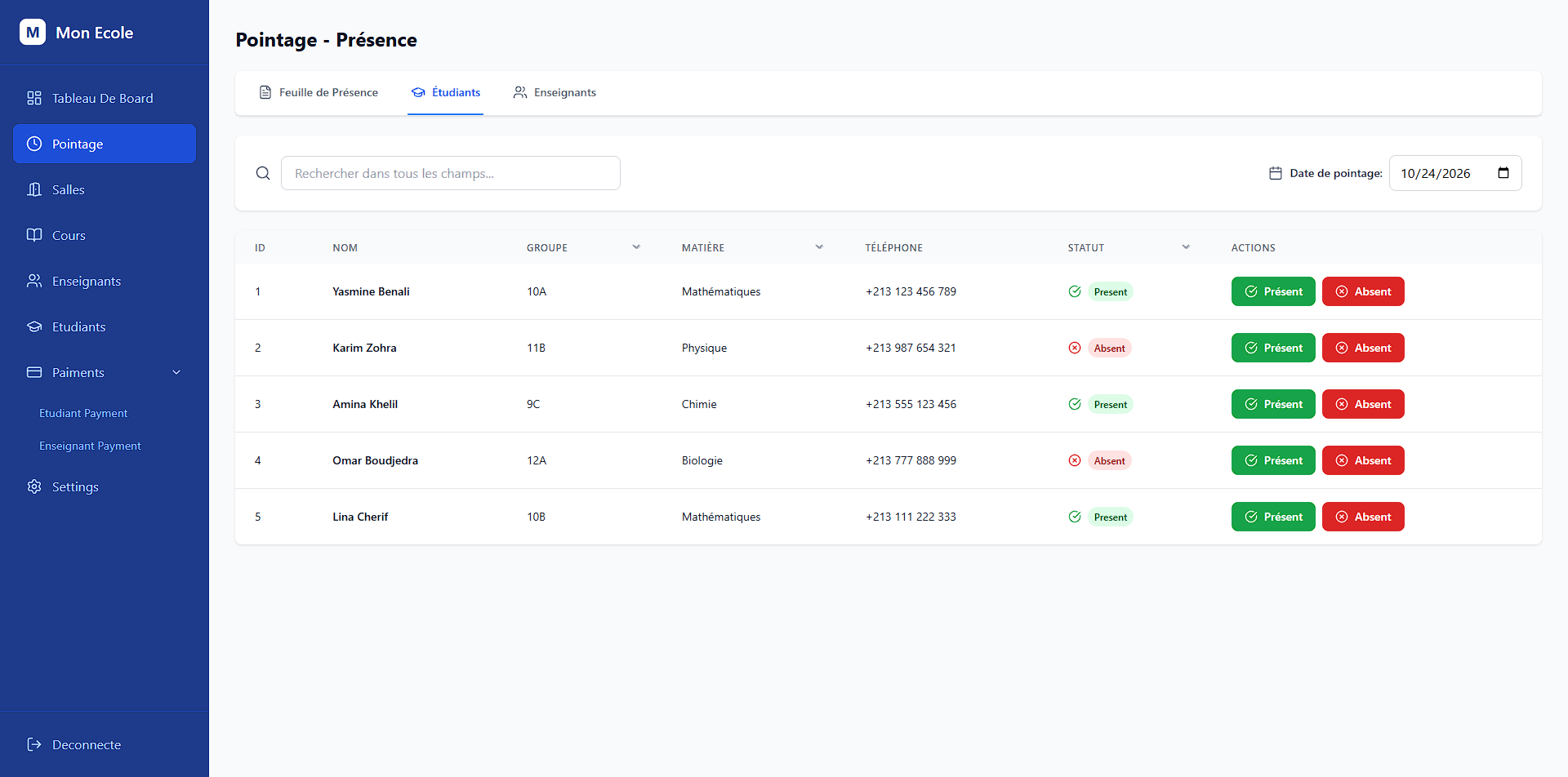Click the group cell 9C
Image resolution: width=1568 pixels, height=777 pixels.
click(533, 404)
